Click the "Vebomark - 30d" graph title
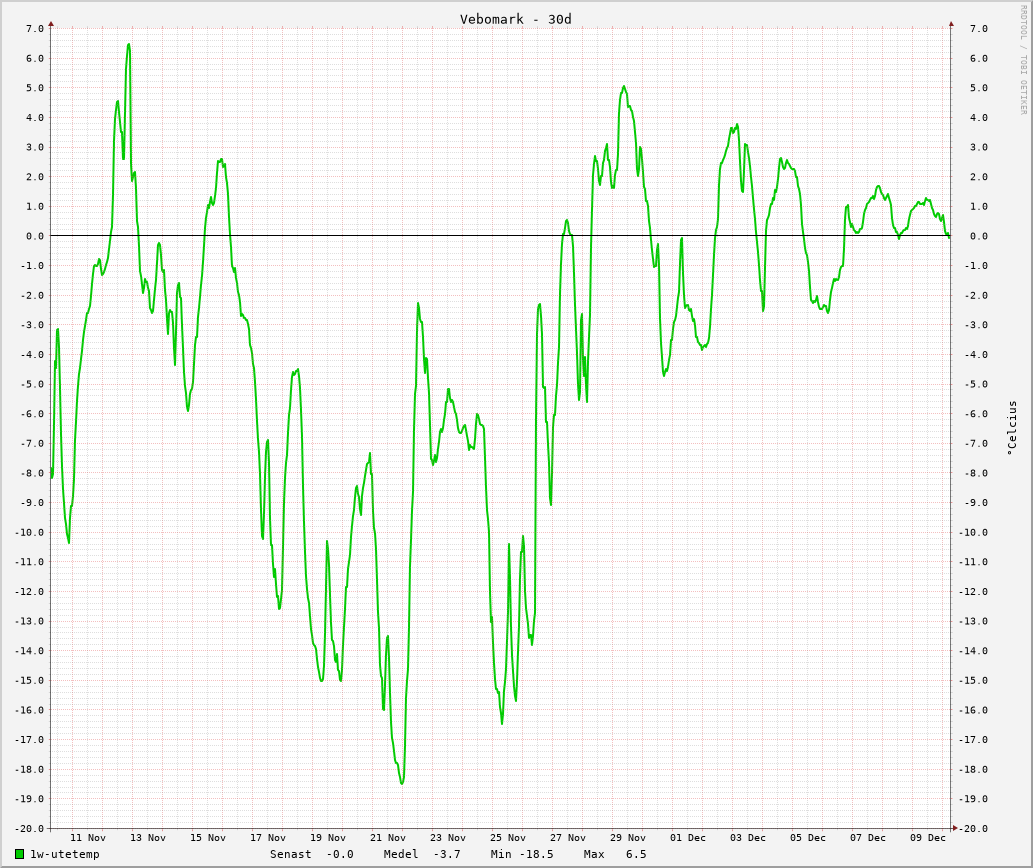The height and width of the screenshot is (868, 1033). pyautogui.click(x=515, y=19)
